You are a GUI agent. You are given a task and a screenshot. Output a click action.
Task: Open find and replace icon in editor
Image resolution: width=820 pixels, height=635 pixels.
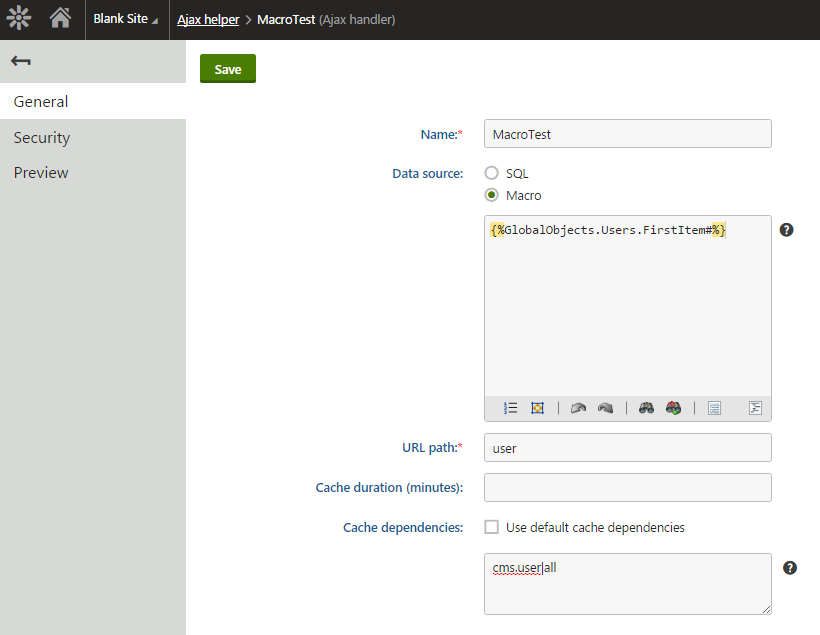[x=674, y=408]
